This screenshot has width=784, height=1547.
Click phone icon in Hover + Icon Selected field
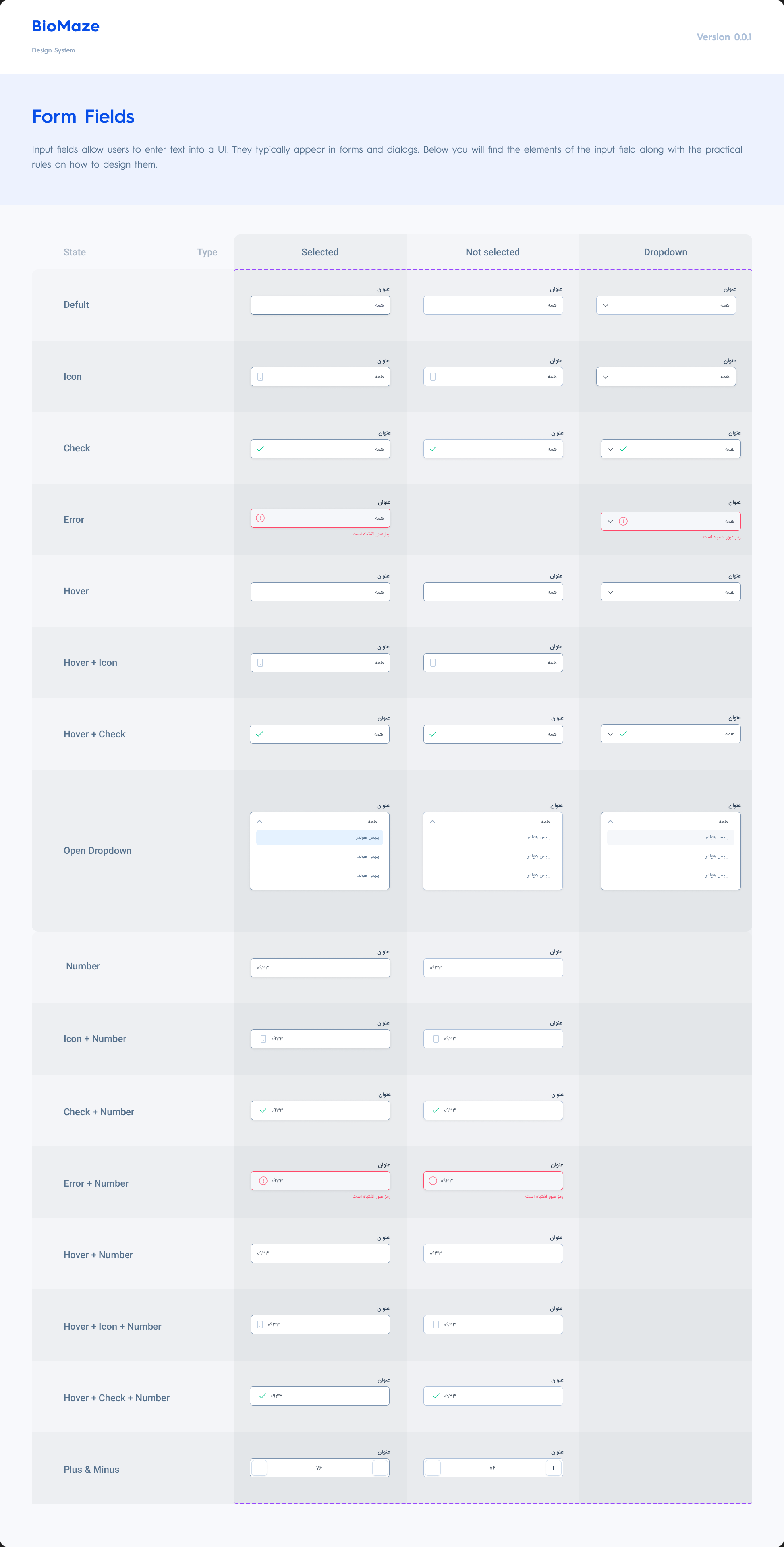pos(260,662)
